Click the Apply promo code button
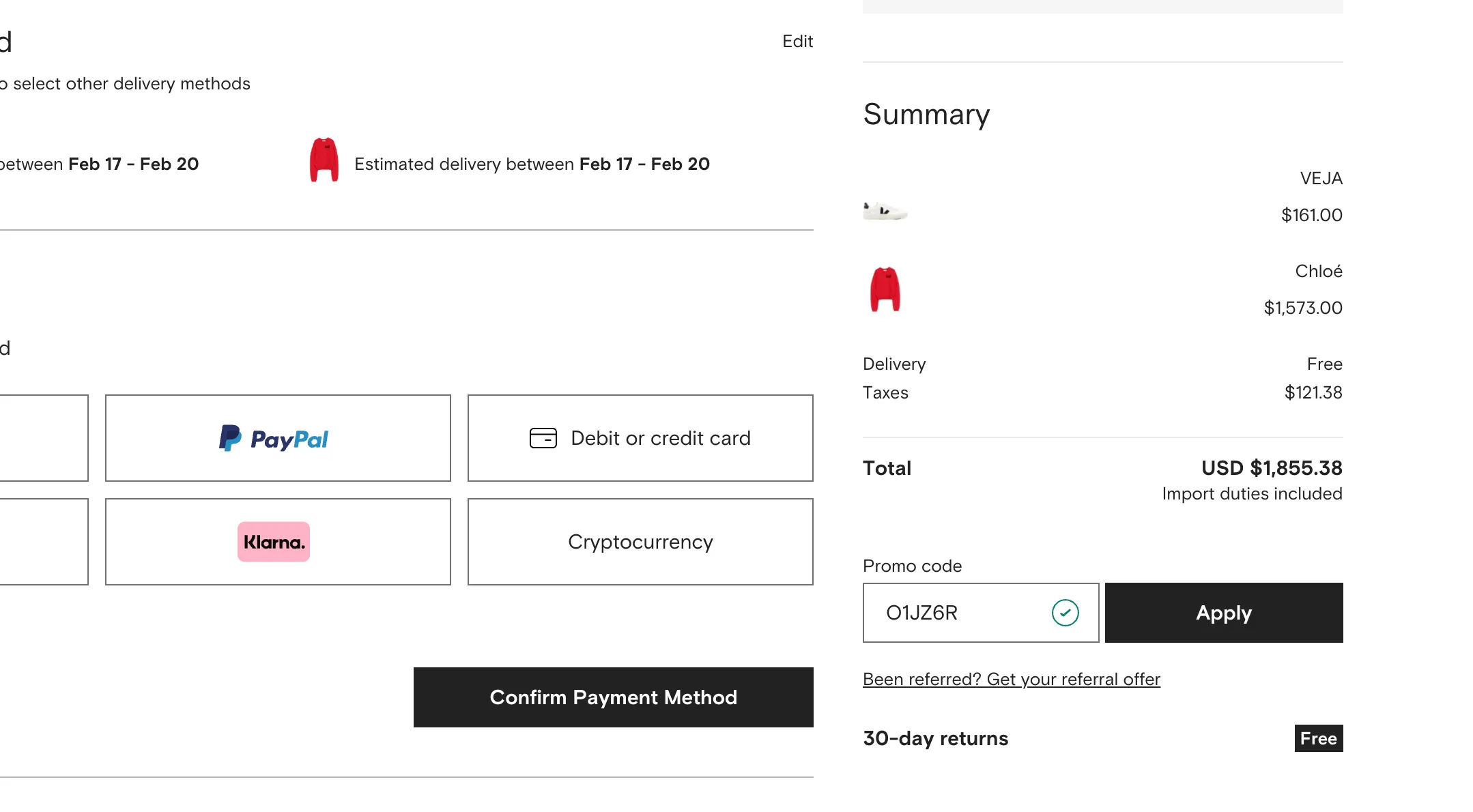The image size is (1473, 812). point(1224,613)
